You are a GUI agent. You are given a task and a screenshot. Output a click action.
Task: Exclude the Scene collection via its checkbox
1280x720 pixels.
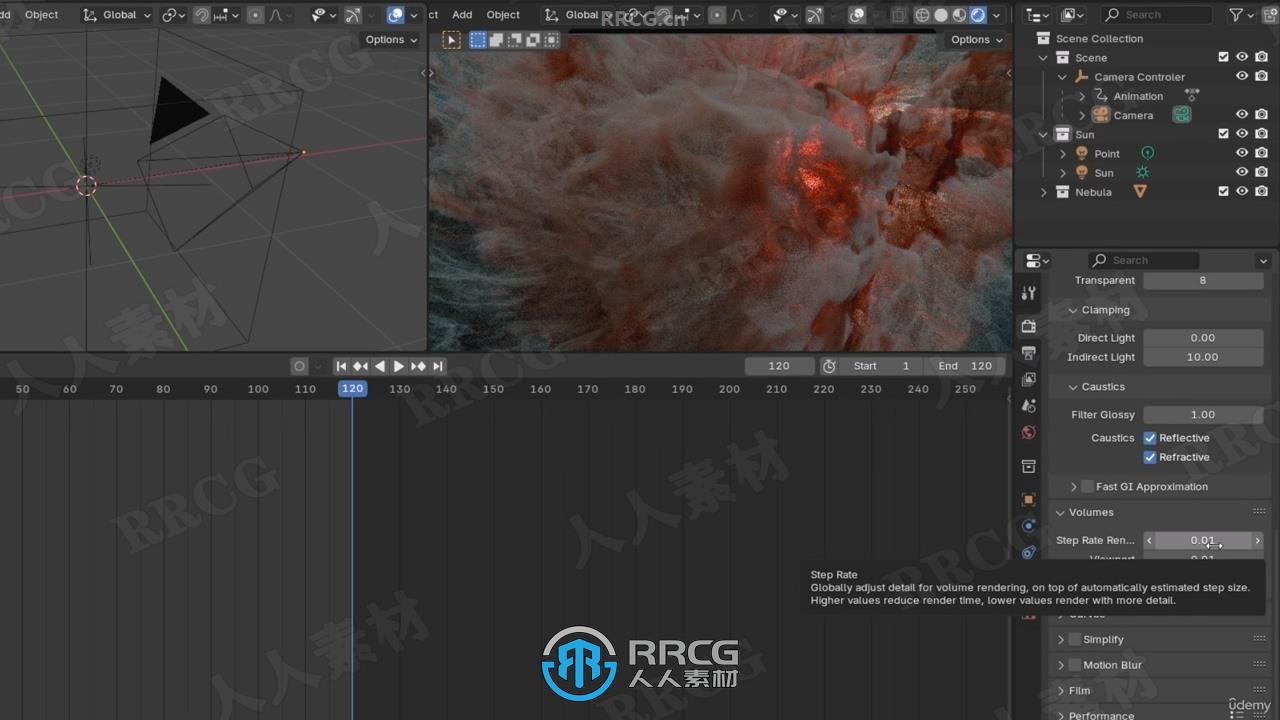click(x=1223, y=57)
